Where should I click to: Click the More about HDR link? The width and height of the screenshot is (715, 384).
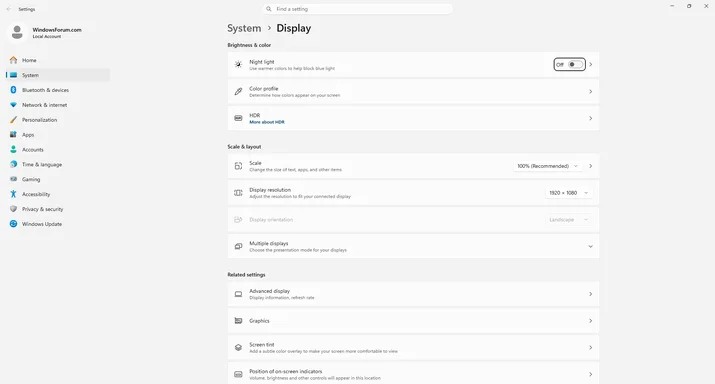267,122
